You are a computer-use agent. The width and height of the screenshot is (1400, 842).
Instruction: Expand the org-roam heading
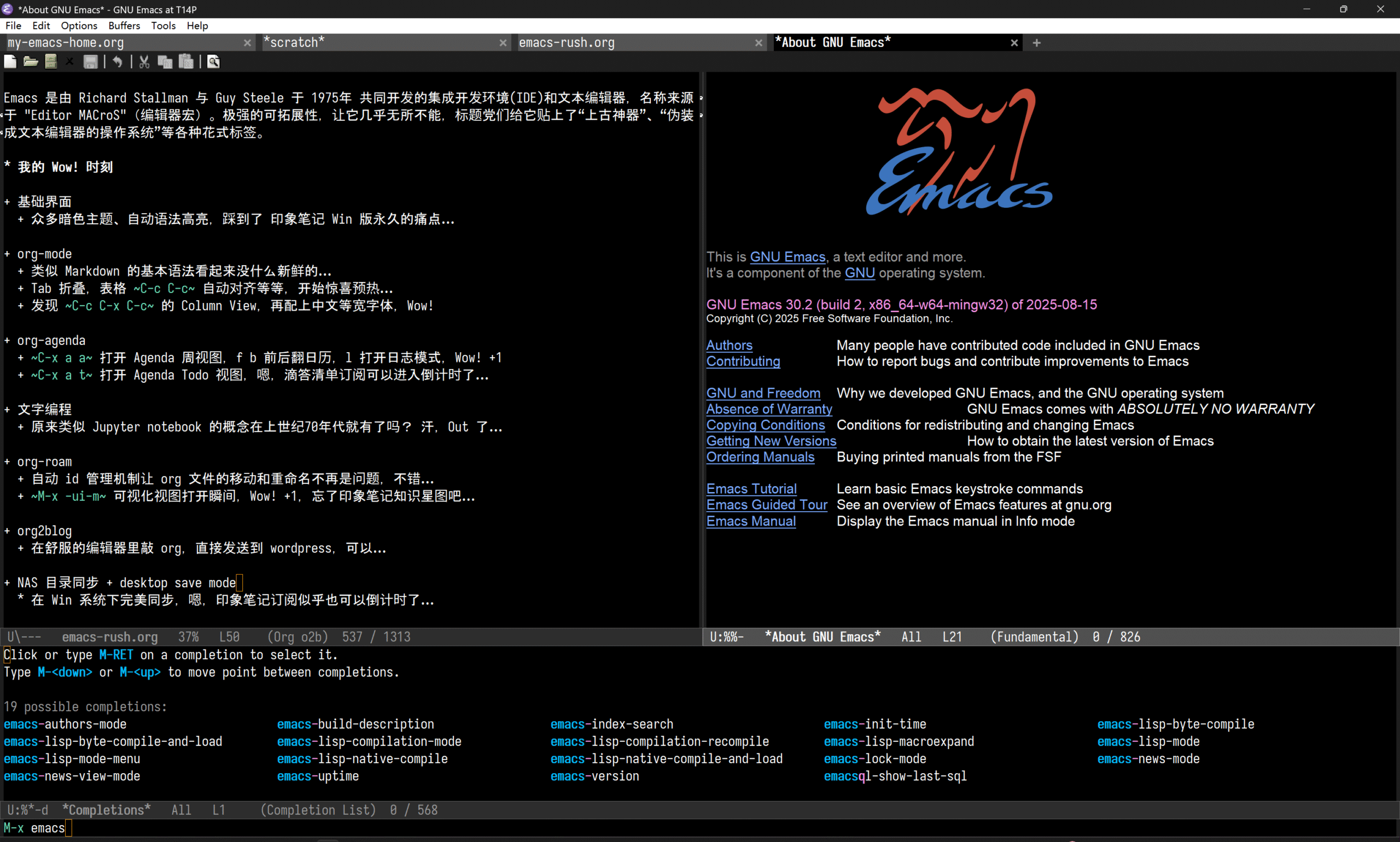pos(44,461)
